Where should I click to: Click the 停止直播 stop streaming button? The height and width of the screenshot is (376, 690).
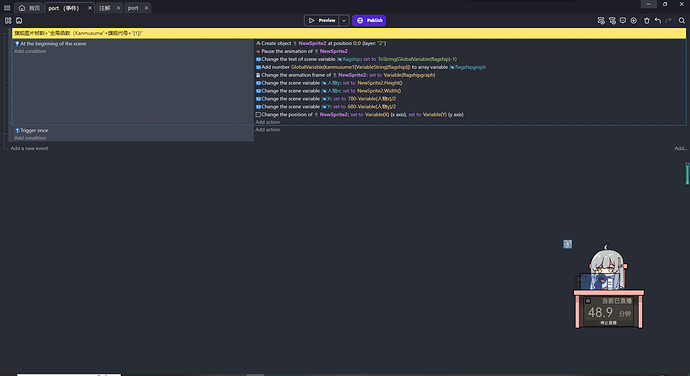(609, 323)
